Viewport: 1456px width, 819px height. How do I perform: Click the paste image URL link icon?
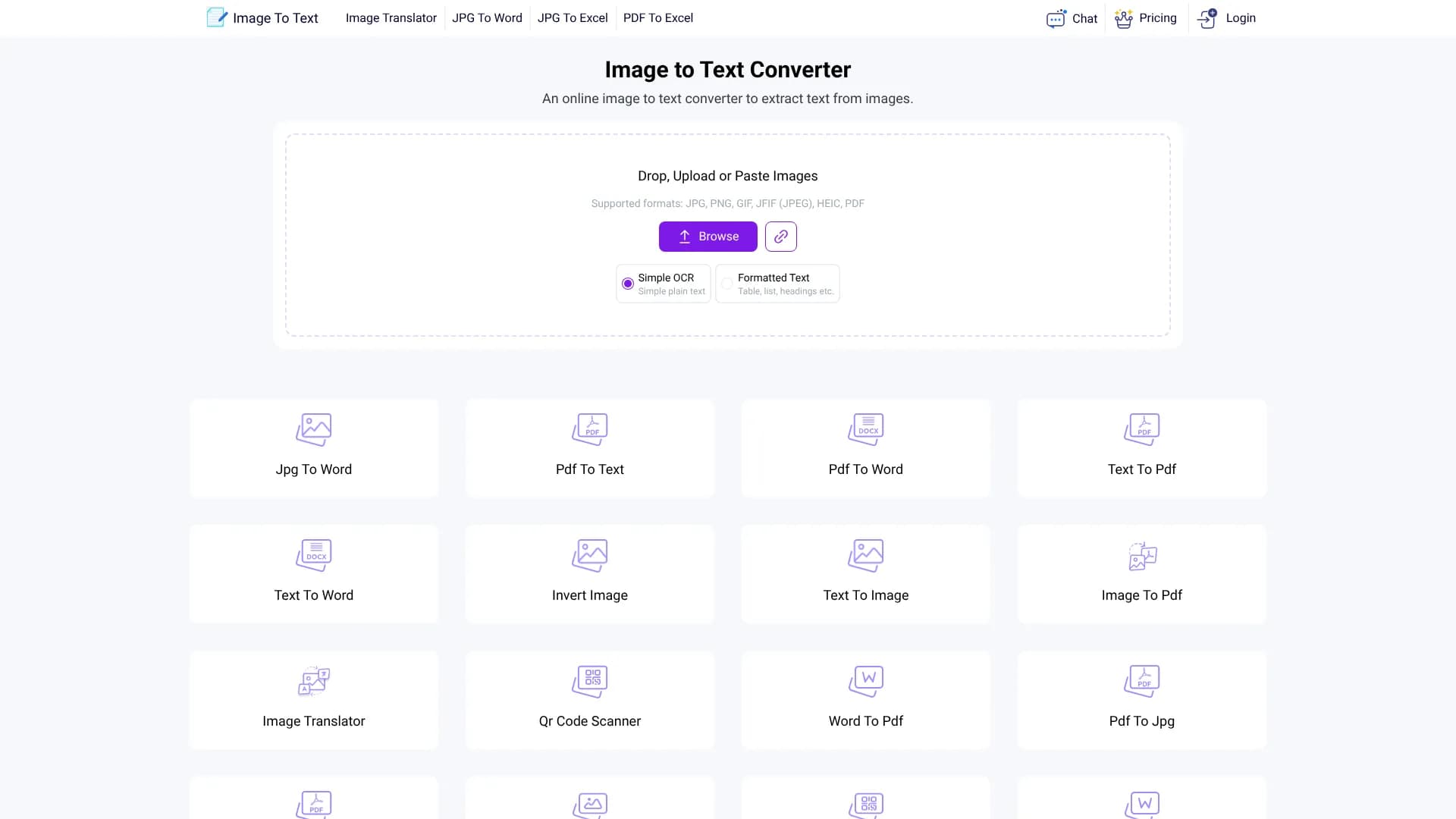[780, 236]
